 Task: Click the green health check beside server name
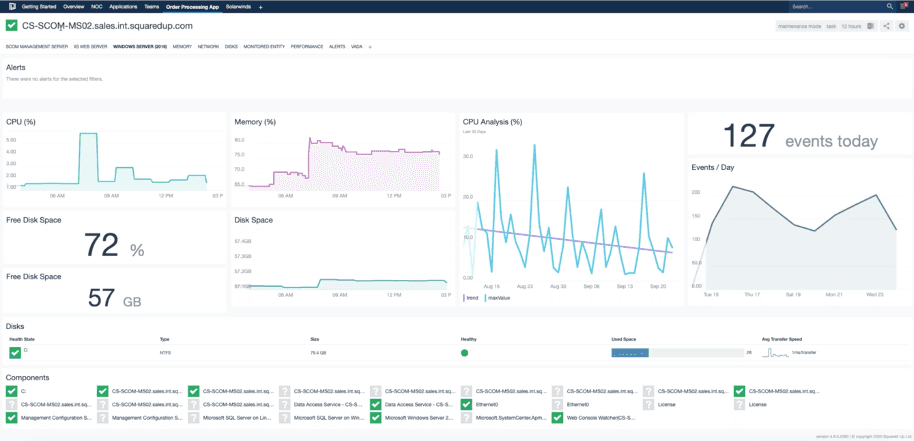(x=12, y=25)
